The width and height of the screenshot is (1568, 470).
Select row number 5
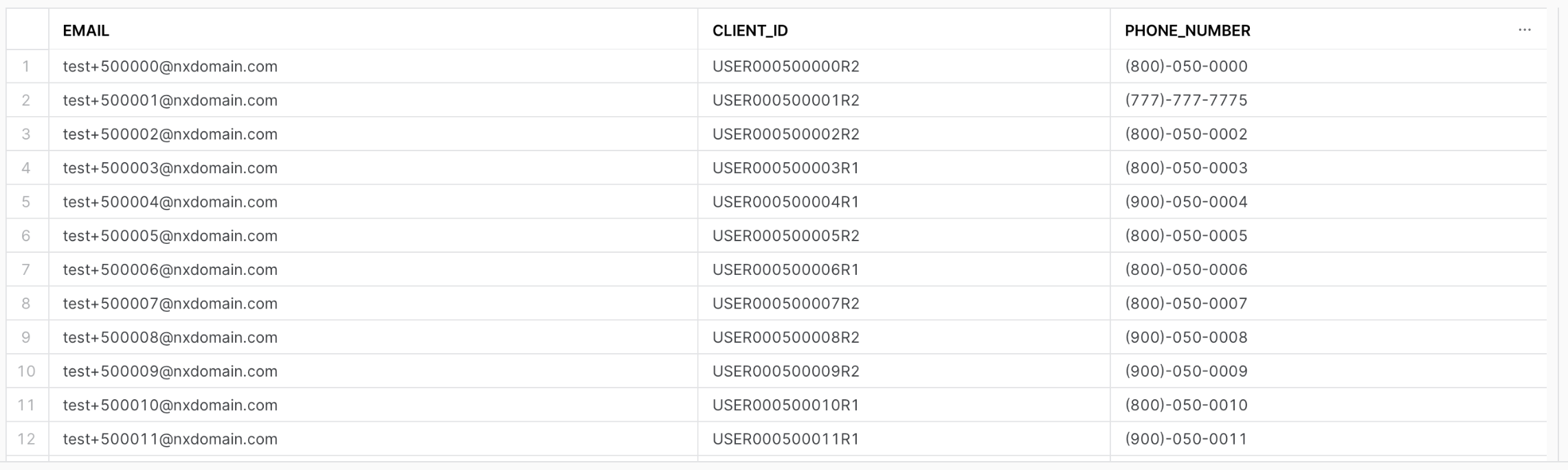pos(26,202)
